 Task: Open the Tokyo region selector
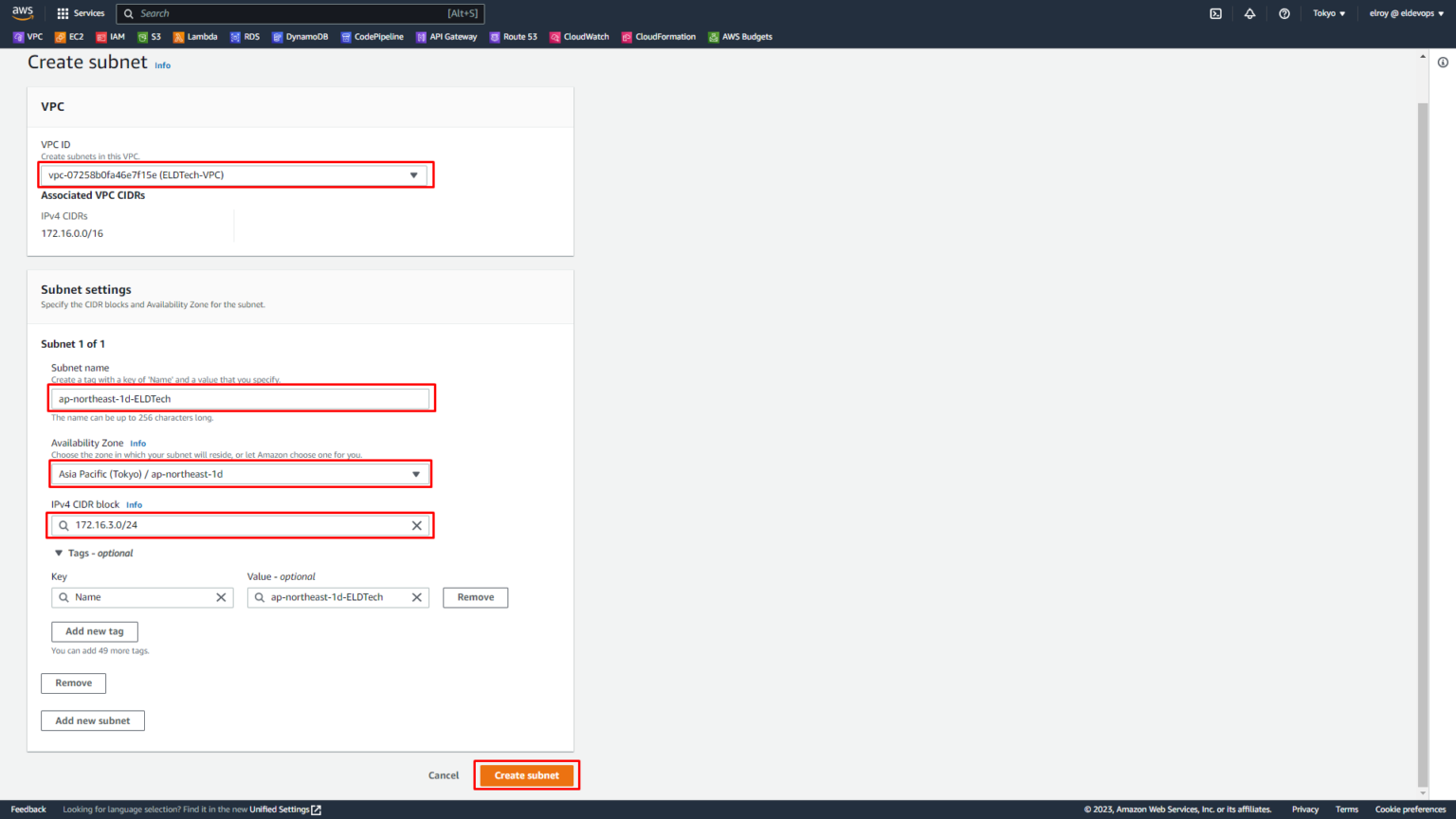(1328, 13)
